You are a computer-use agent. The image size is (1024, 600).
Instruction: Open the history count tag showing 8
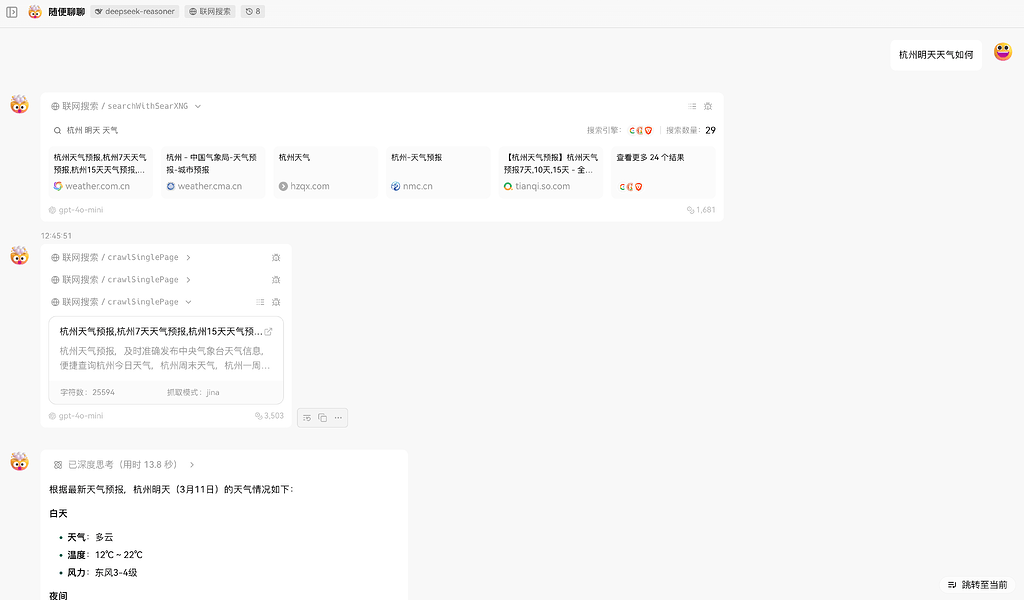click(x=253, y=12)
